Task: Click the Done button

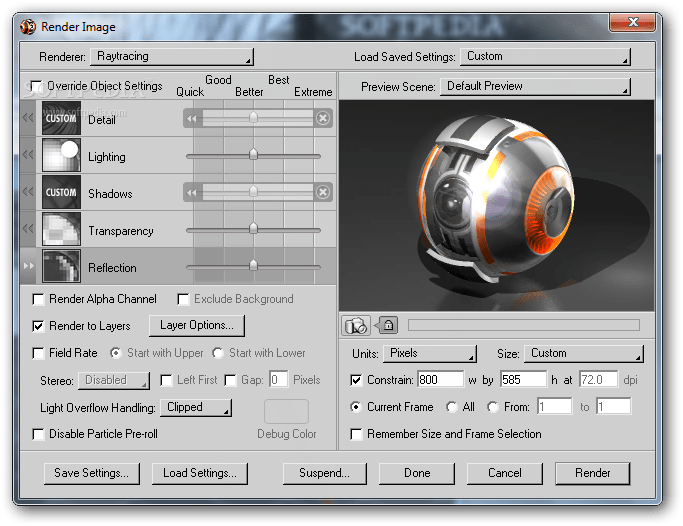Action: tap(417, 473)
